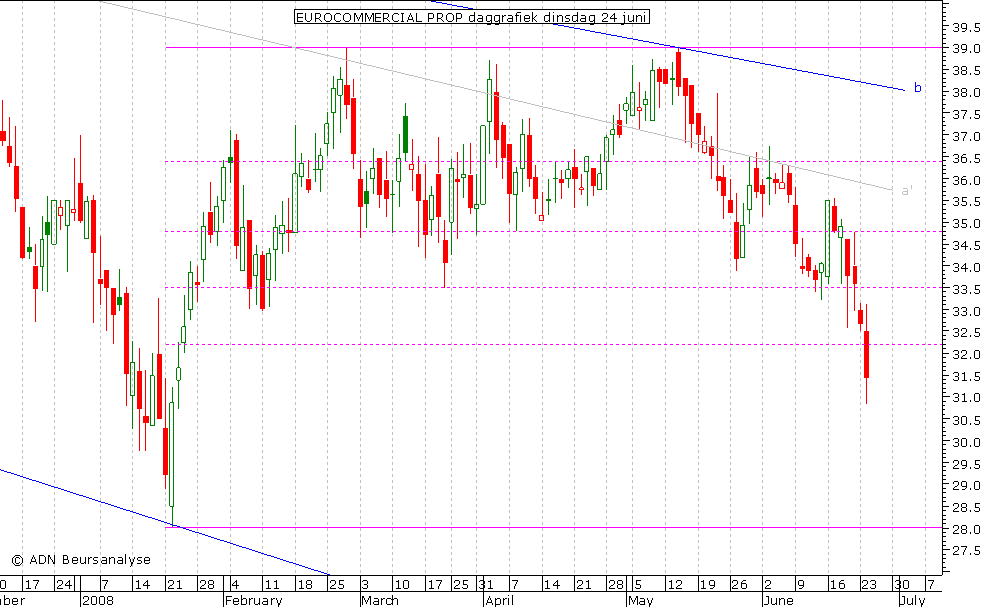
Task: Click the 29.0 price axis value
Action: tap(966, 486)
